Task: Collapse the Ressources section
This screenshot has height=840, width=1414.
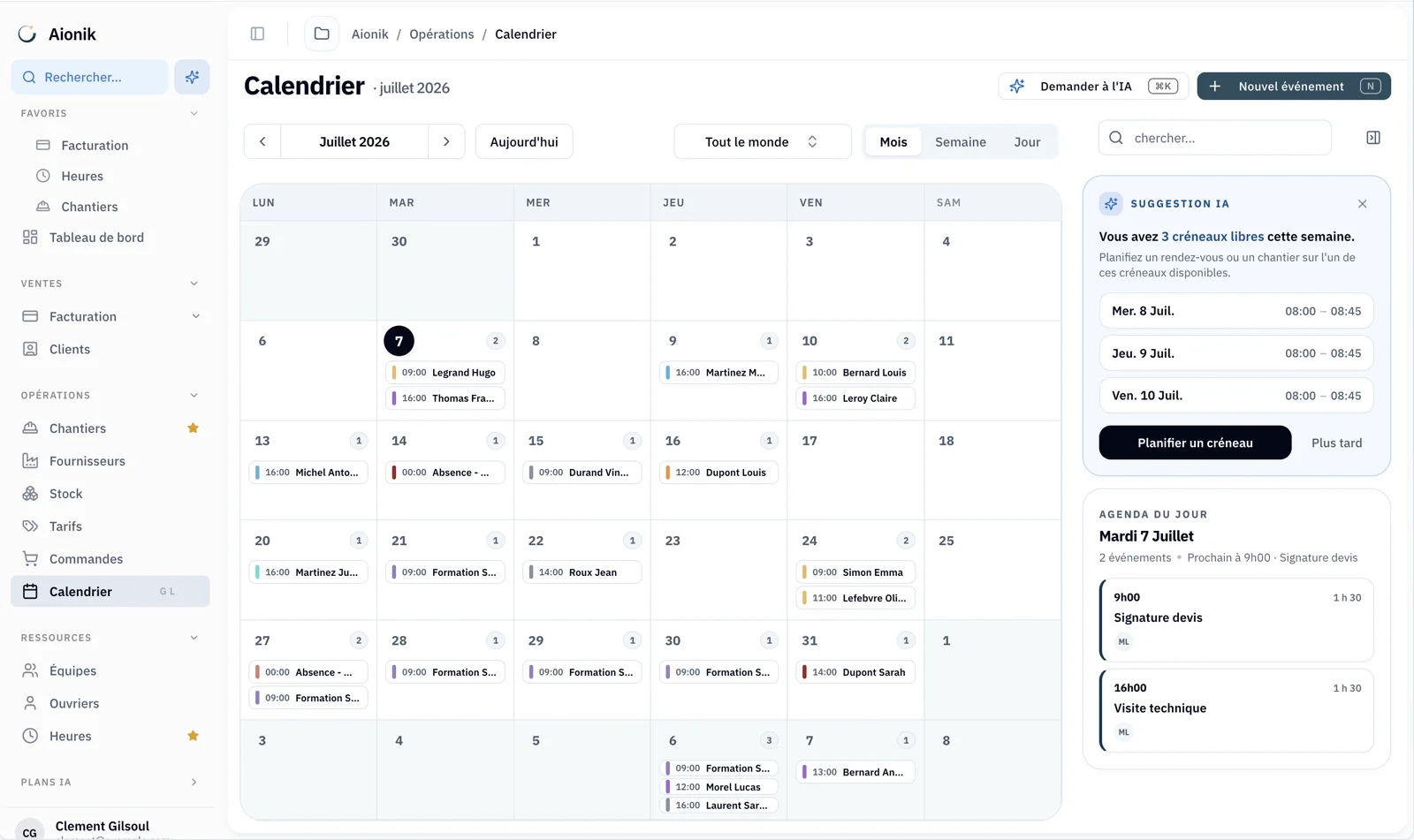Action: point(194,638)
